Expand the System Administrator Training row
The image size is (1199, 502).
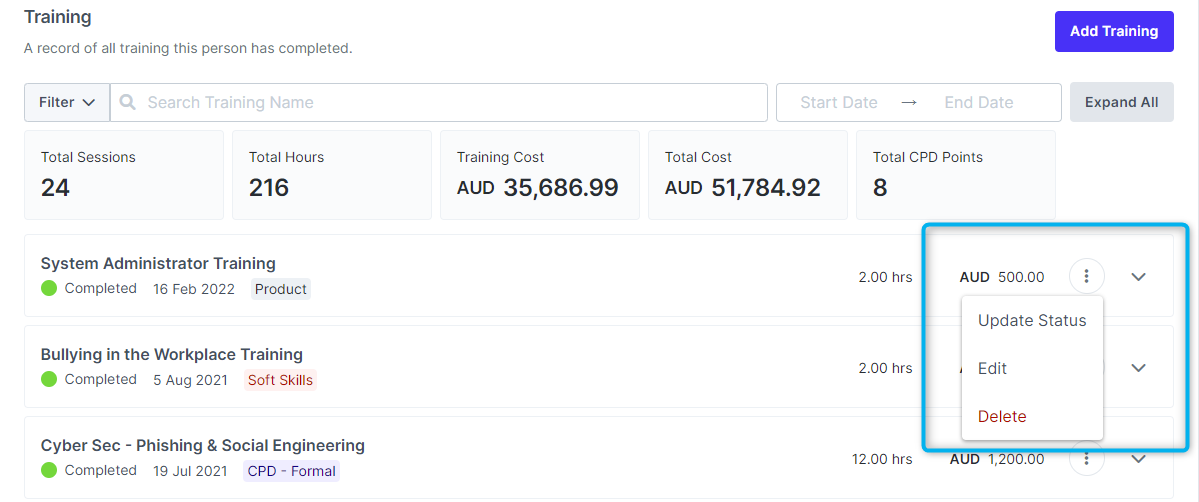pos(1138,277)
